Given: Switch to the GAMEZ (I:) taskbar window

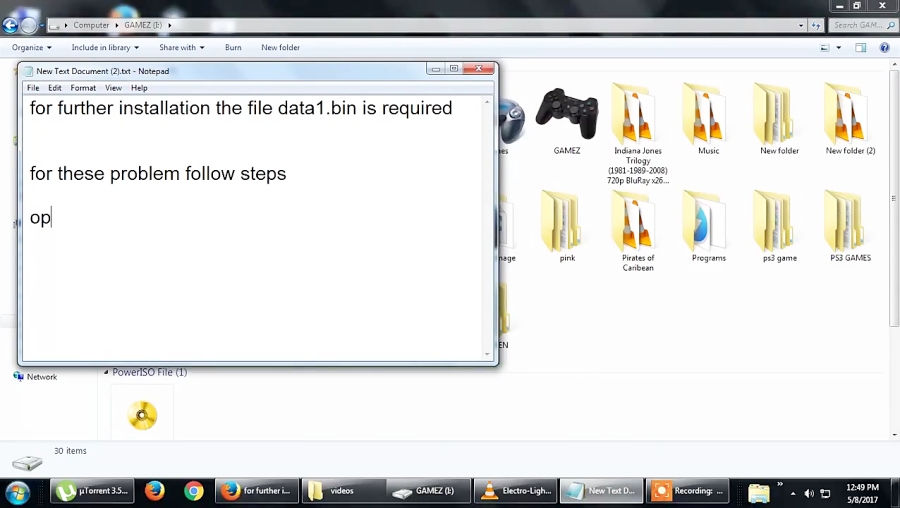Looking at the screenshot, I should (429, 491).
